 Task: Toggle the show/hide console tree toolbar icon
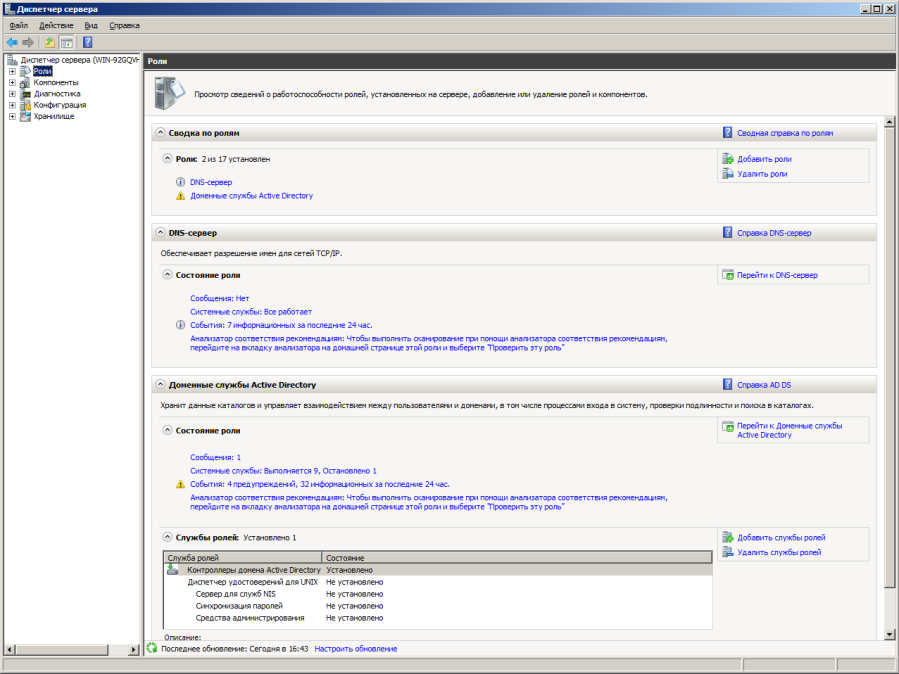pyautogui.click(x=67, y=42)
